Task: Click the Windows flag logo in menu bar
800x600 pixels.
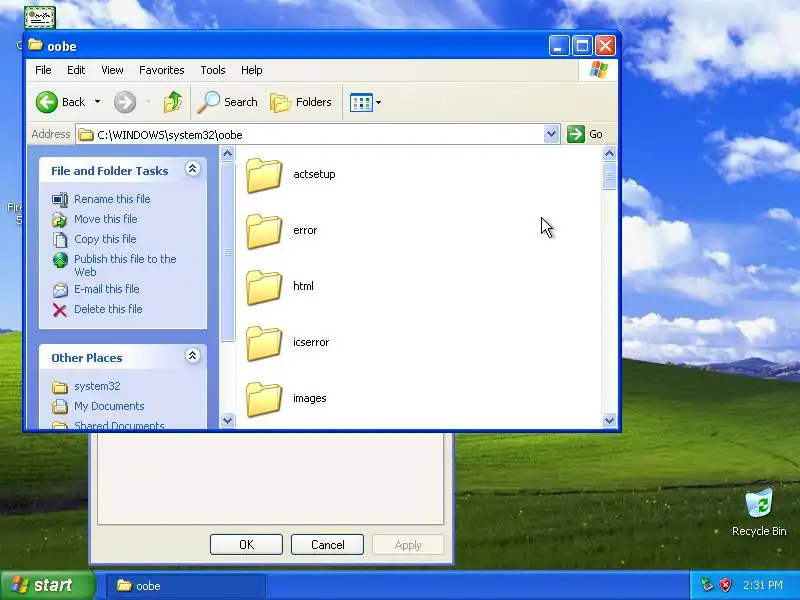Action: pyautogui.click(x=598, y=70)
